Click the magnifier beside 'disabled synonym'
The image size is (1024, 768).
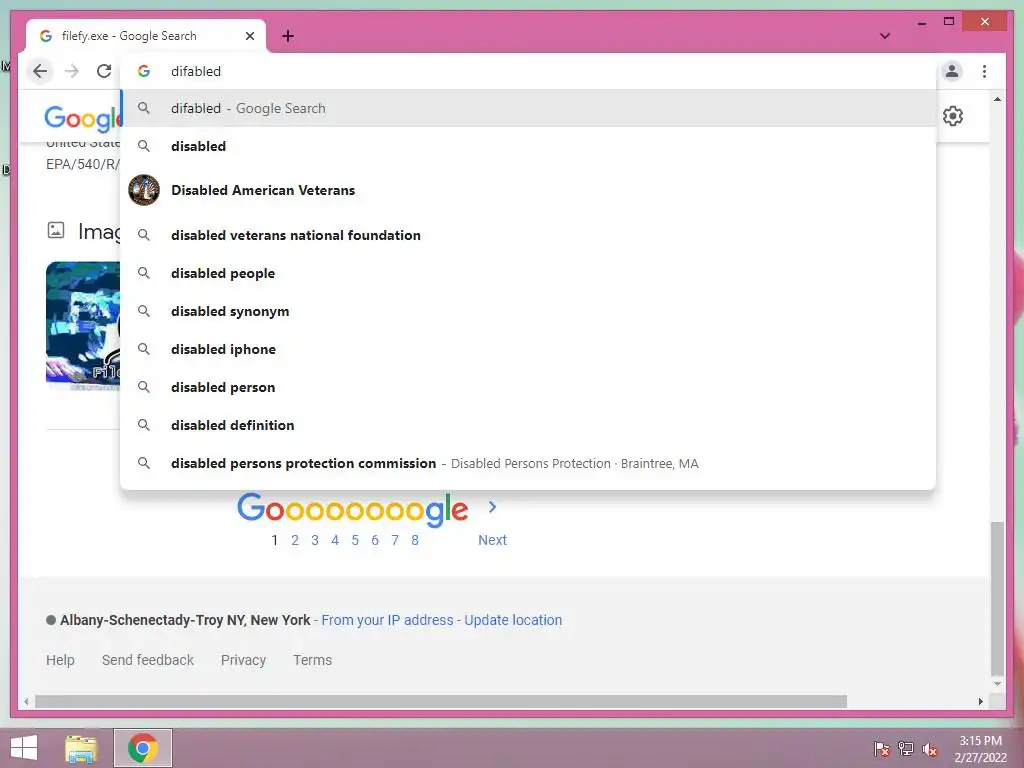[x=144, y=311]
